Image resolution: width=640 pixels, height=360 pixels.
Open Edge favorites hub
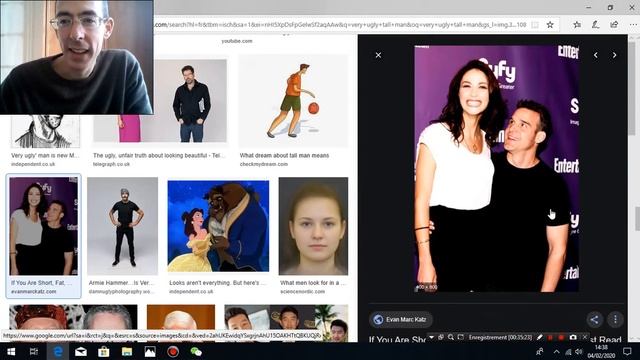tap(577, 24)
